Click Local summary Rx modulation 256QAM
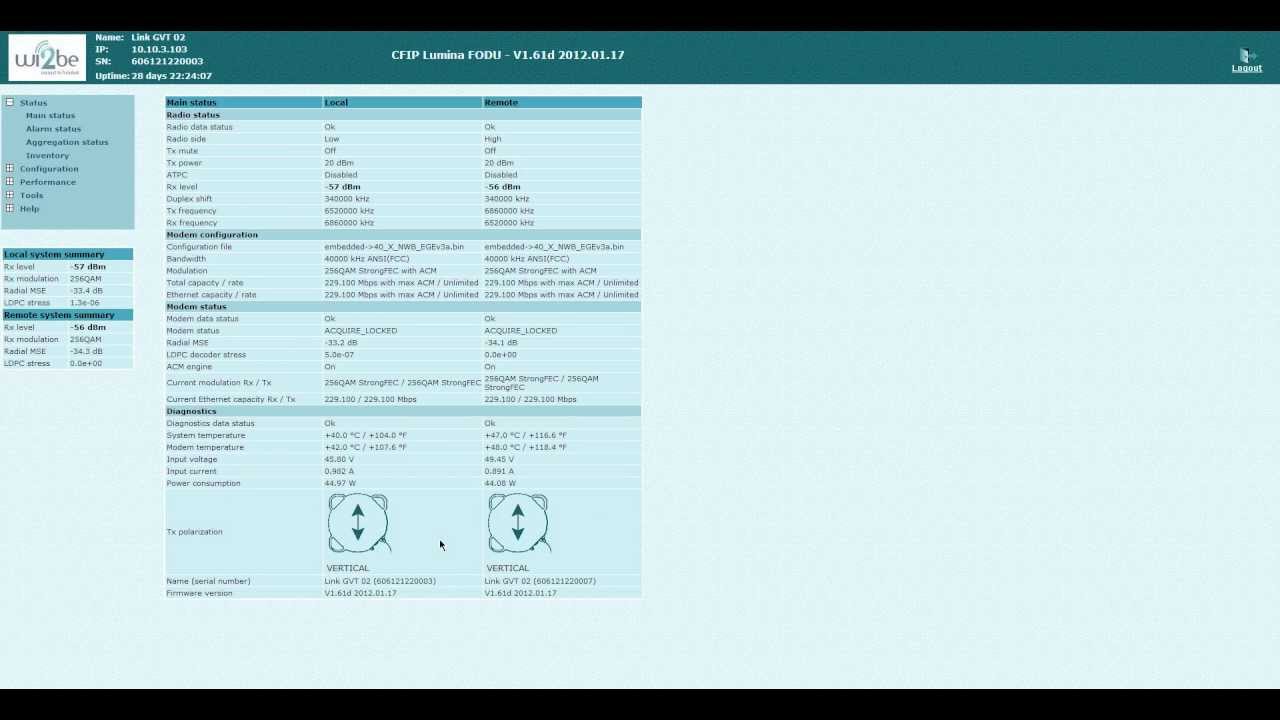Image resolution: width=1280 pixels, height=720 pixels. coord(86,279)
